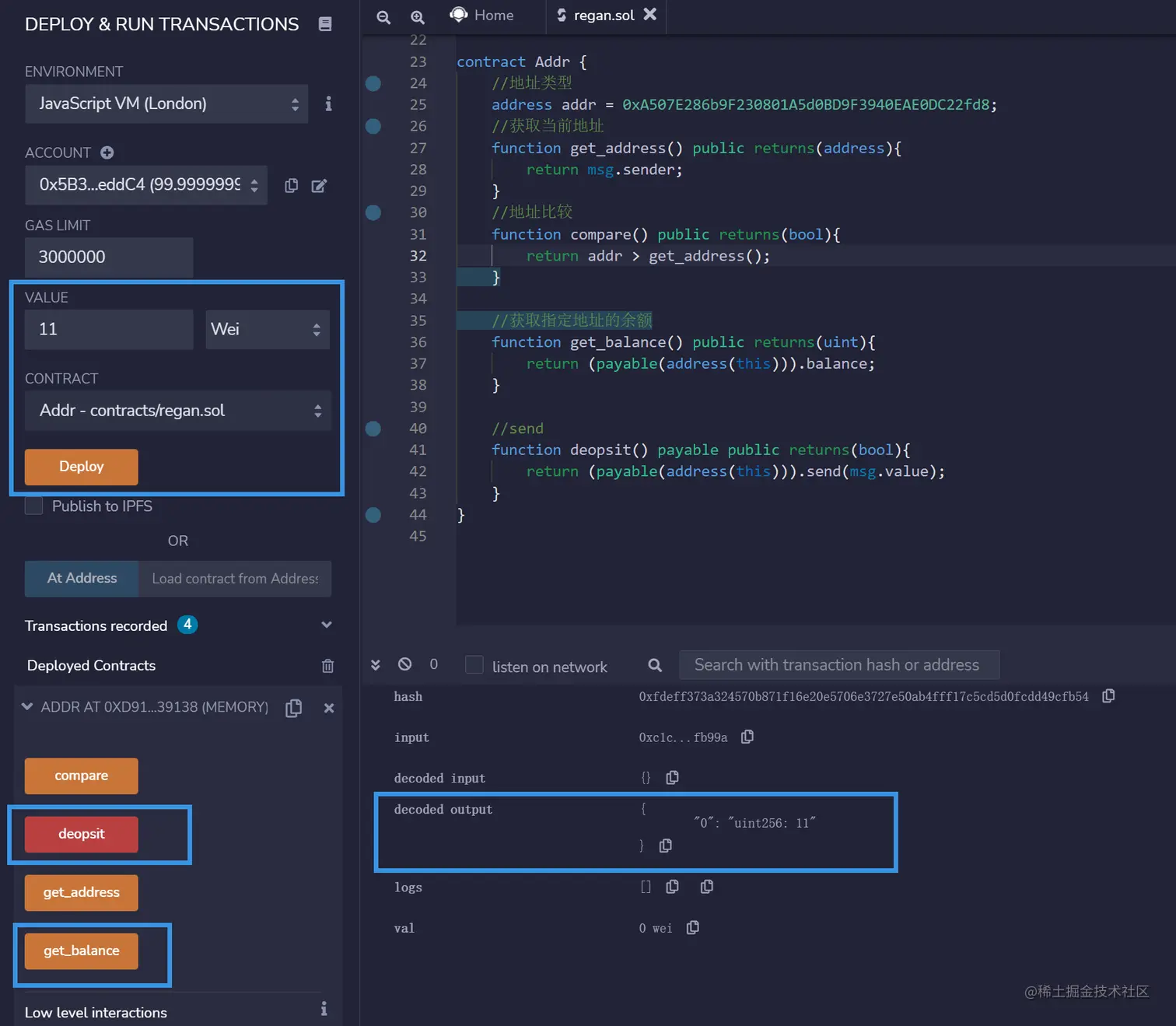This screenshot has width=1176, height=1026.
Task: Open Low level interactions info icon
Action: (x=324, y=1009)
